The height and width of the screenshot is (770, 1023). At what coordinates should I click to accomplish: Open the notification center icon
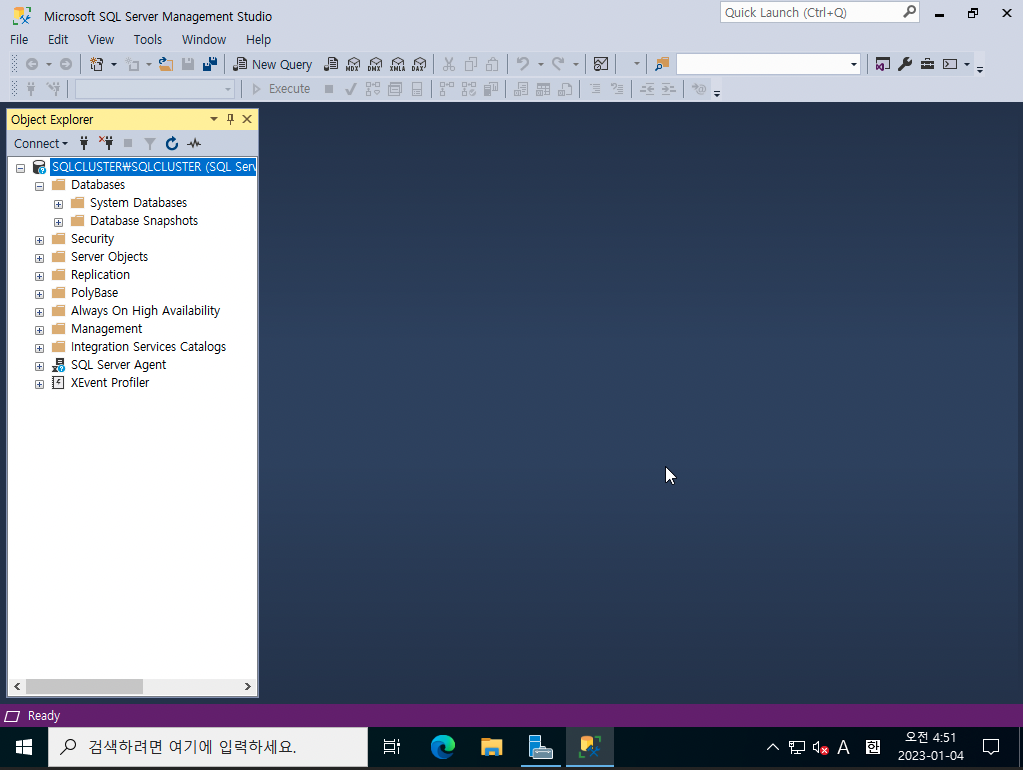[x=990, y=747]
